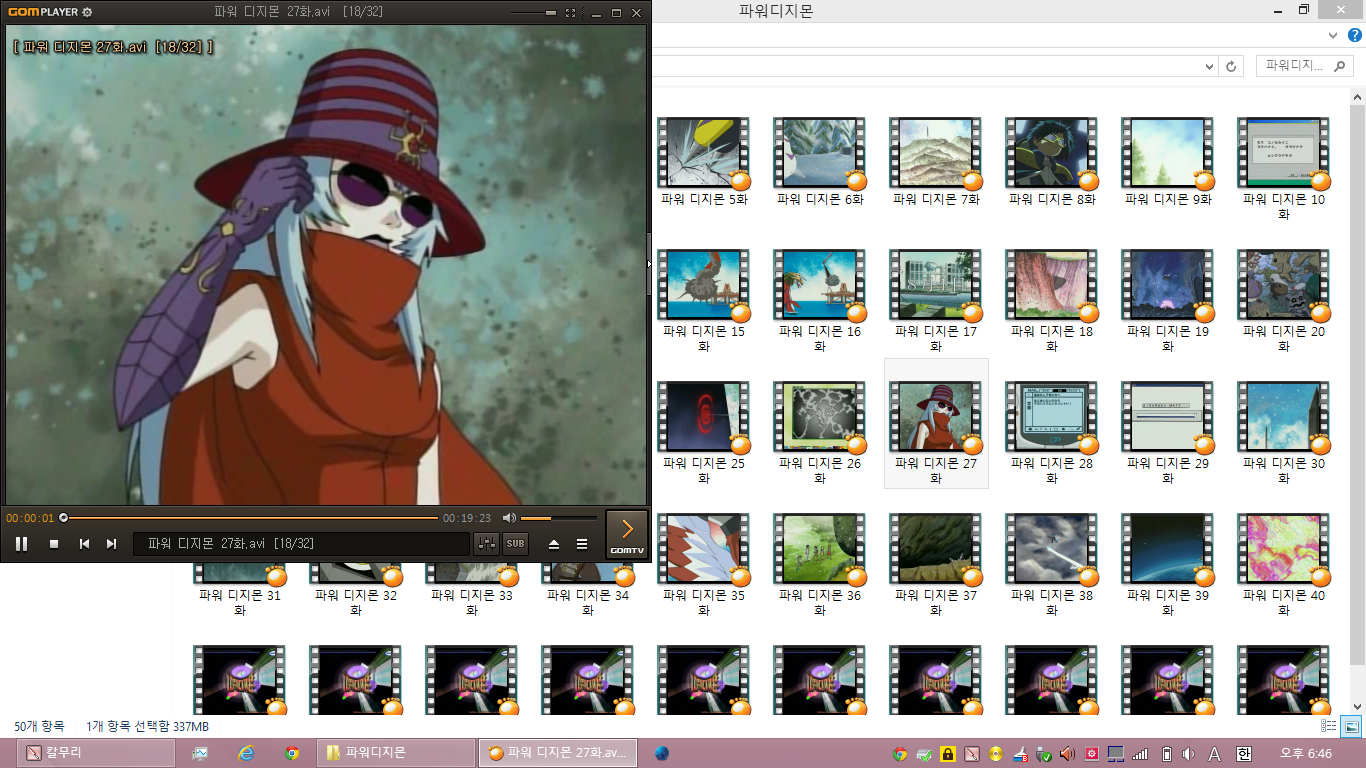The width and height of the screenshot is (1366, 768).
Task: Skip to next file in GOM Player
Action: [112, 544]
